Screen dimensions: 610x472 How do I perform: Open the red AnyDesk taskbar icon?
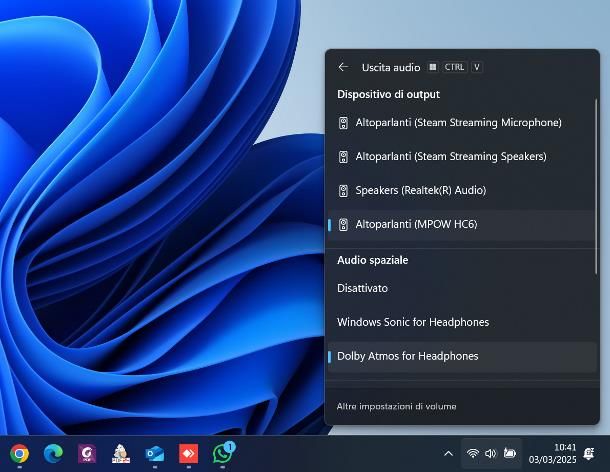[188, 453]
